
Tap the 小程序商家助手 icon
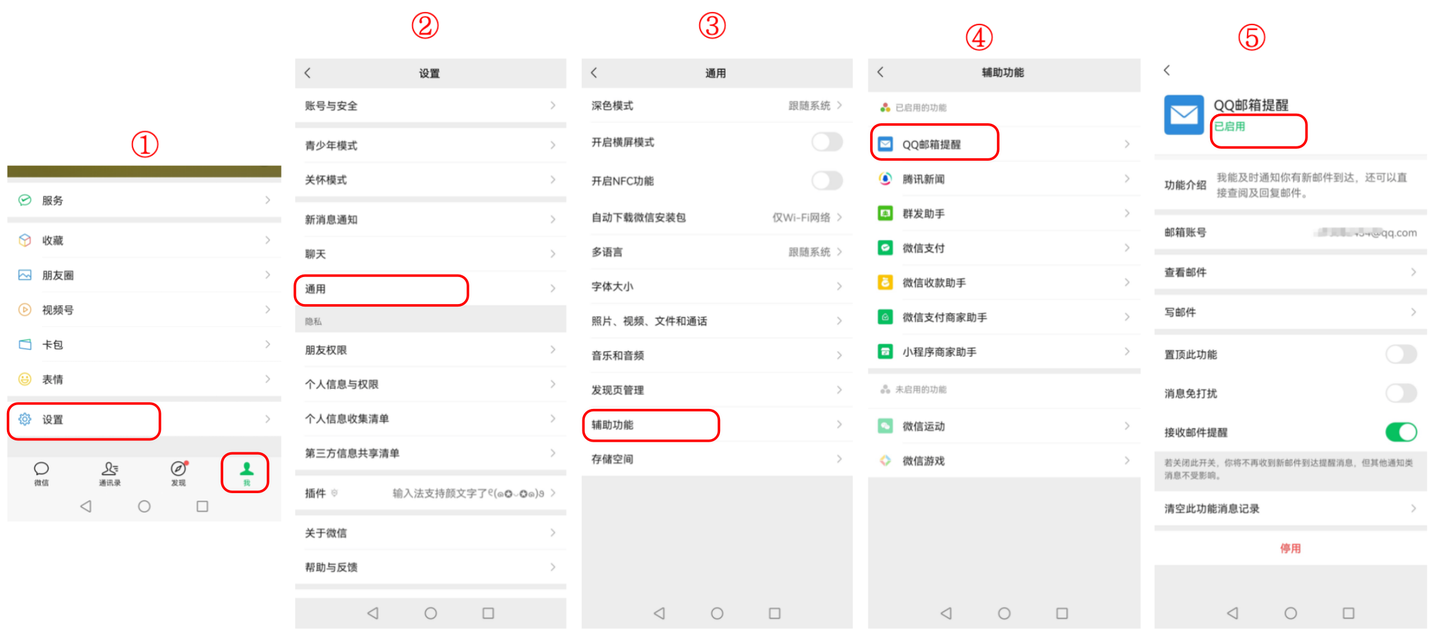pos(885,352)
